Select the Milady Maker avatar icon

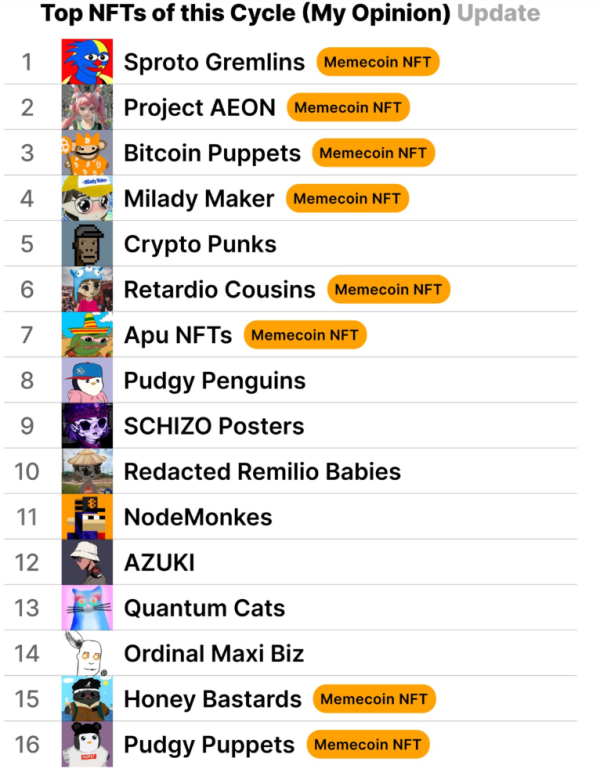[x=87, y=199]
